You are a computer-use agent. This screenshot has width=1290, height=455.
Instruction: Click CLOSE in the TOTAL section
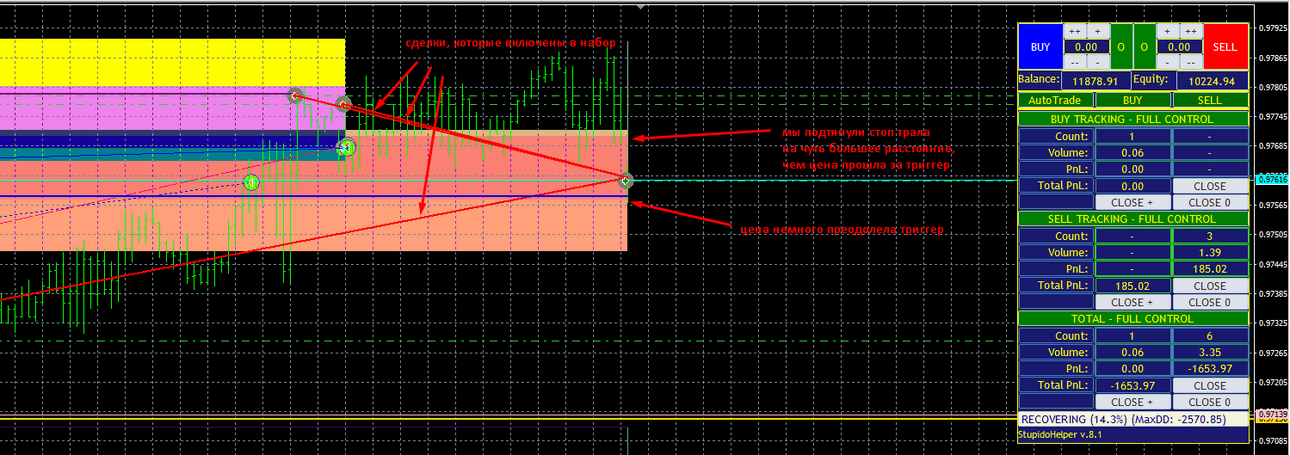point(1210,386)
